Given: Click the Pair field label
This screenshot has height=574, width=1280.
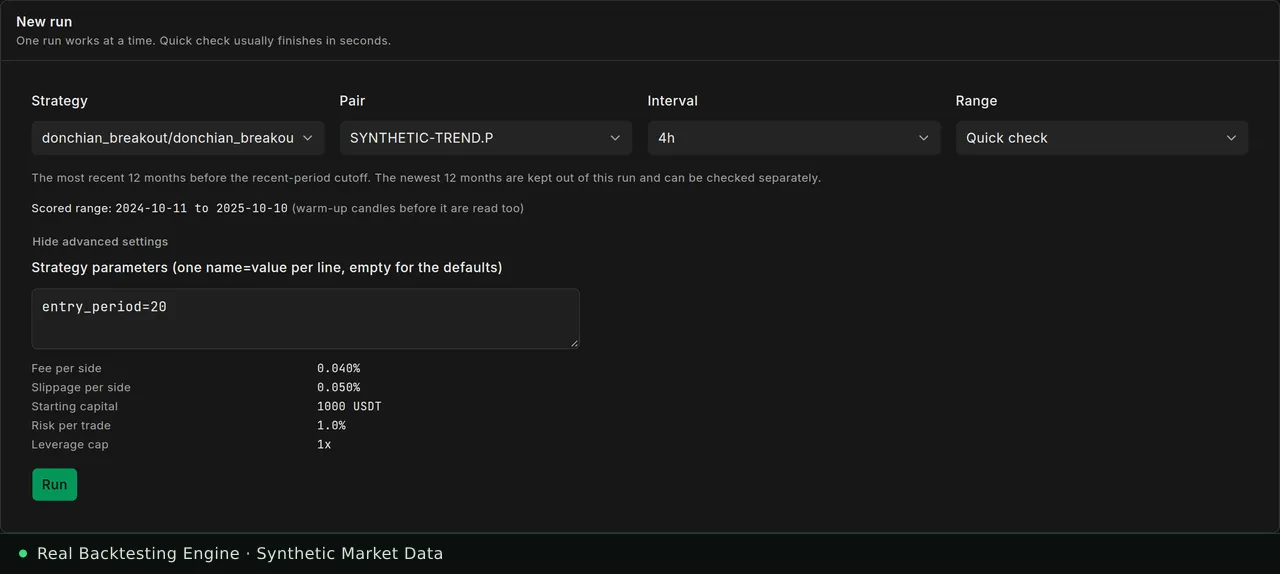Looking at the screenshot, I should (x=353, y=101).
